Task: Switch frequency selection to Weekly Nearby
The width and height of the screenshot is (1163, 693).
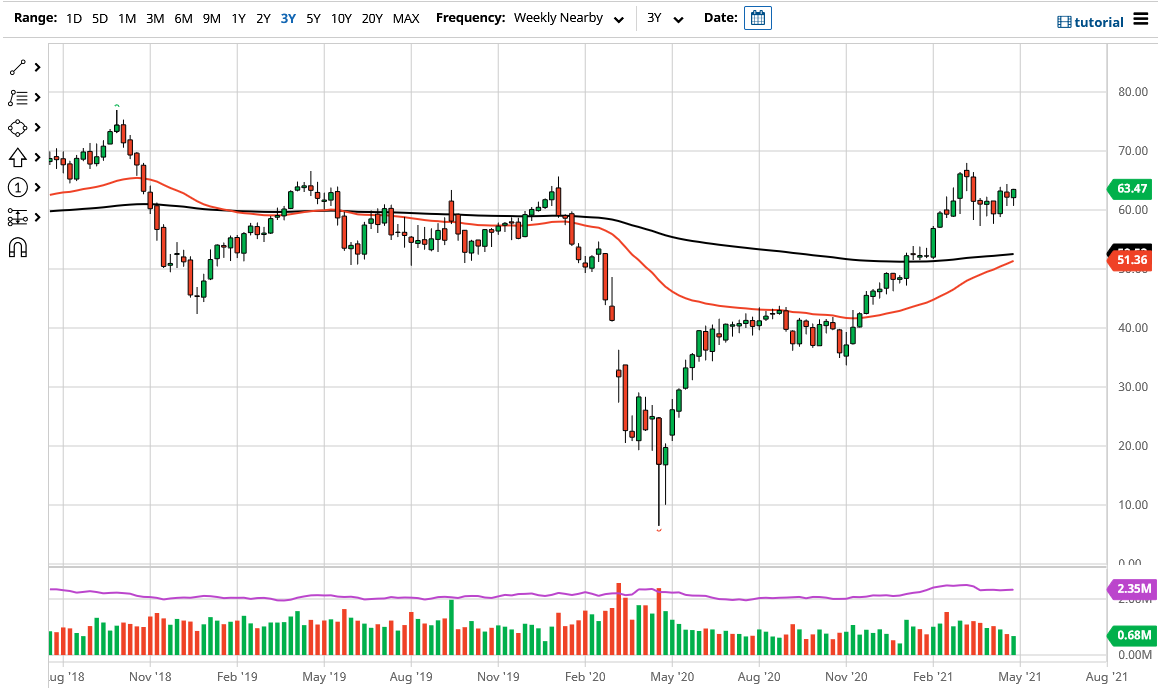Action: 558,18
